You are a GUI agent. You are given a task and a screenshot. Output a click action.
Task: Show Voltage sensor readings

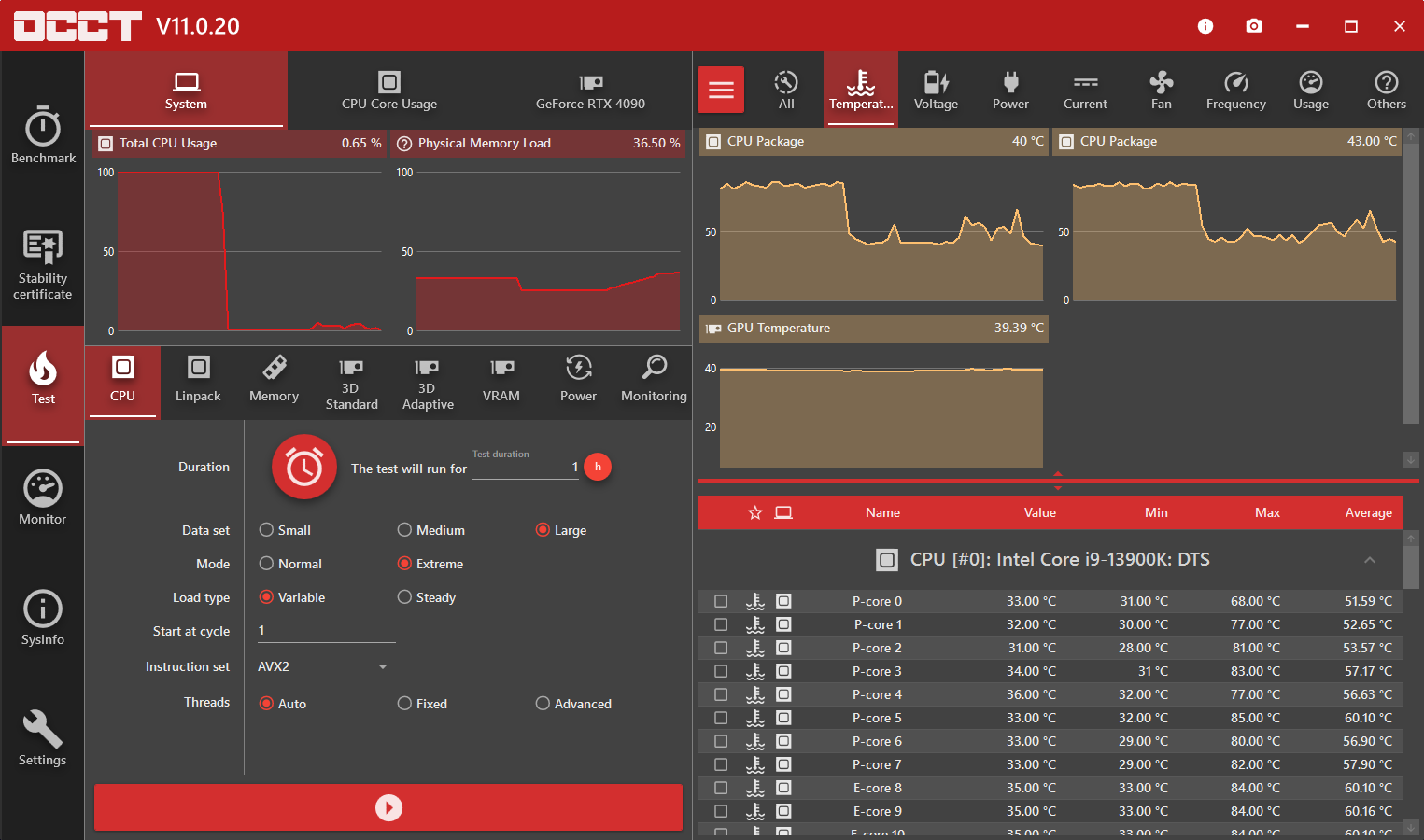click(936, 91)
